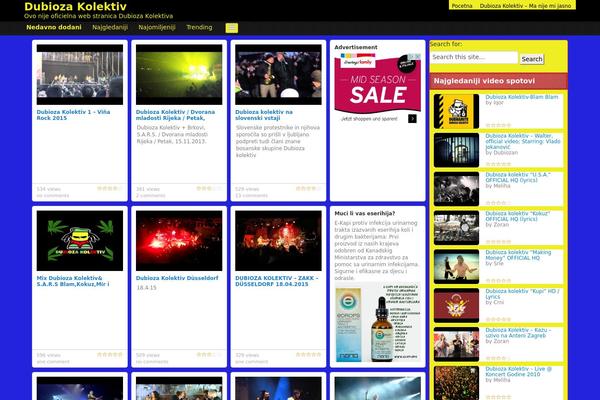Select the Nedavno dodani tab

pos(54,27)
